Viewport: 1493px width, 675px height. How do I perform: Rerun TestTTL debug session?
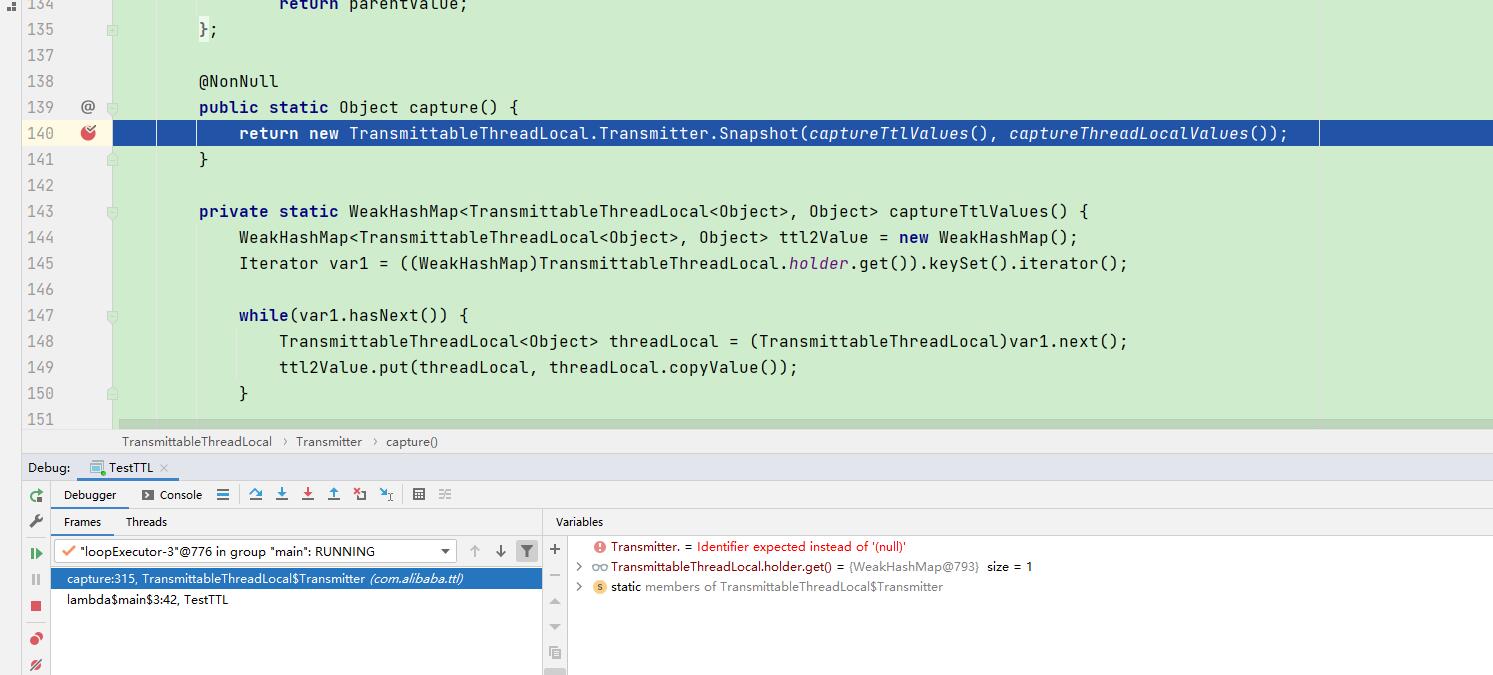pos(36,495)
